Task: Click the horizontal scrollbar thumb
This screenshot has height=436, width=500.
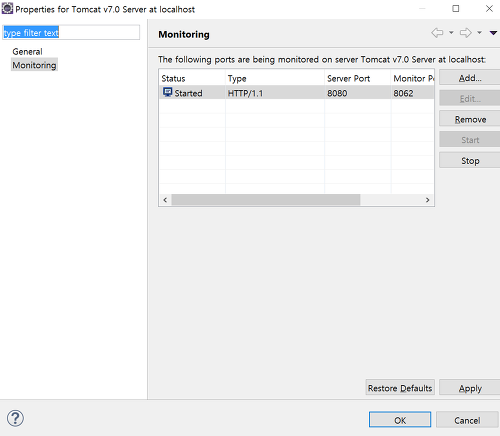Action: [x=266, y=200]
